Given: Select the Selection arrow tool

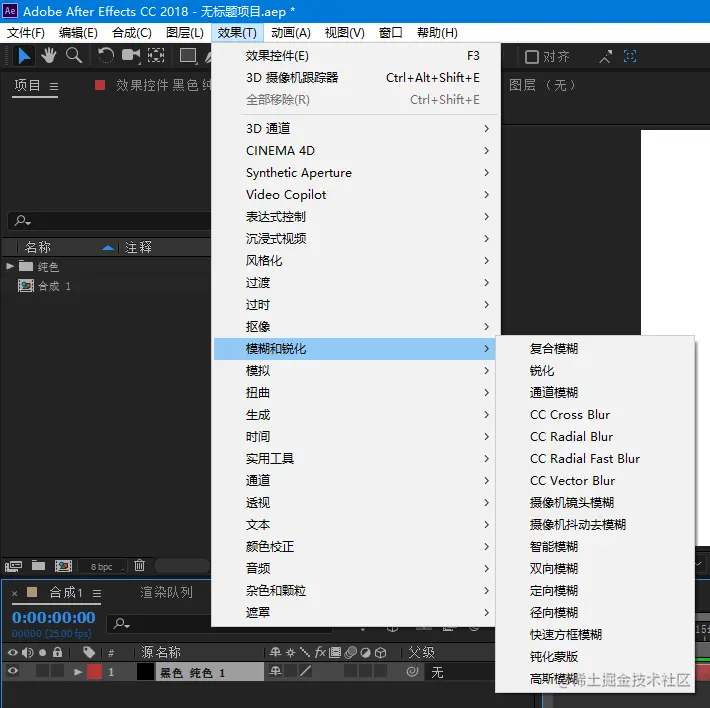Looking at the screenshot, I should point(24,56).
